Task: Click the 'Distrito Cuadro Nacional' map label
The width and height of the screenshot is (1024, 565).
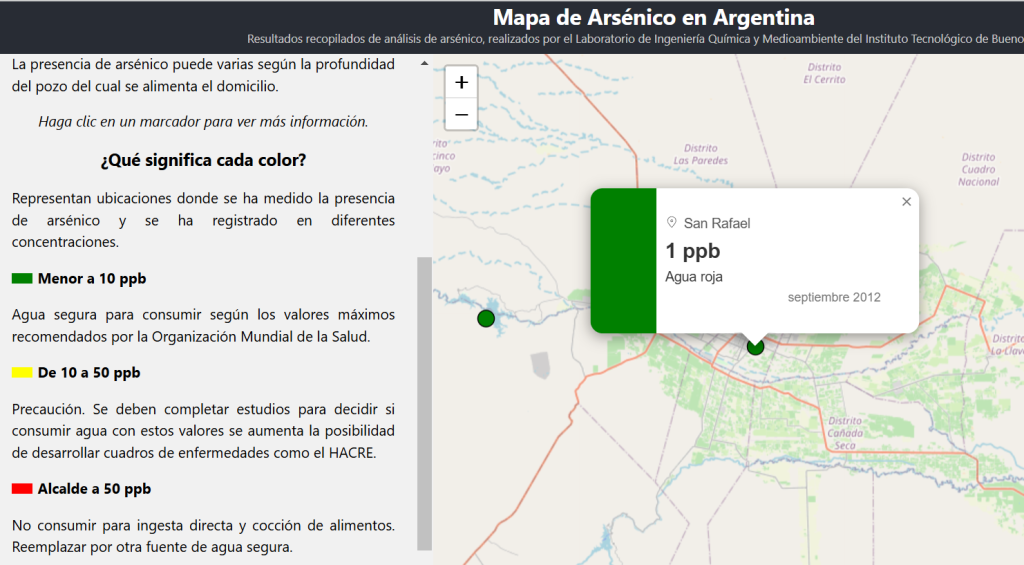Action: click(x=978, y=169)
